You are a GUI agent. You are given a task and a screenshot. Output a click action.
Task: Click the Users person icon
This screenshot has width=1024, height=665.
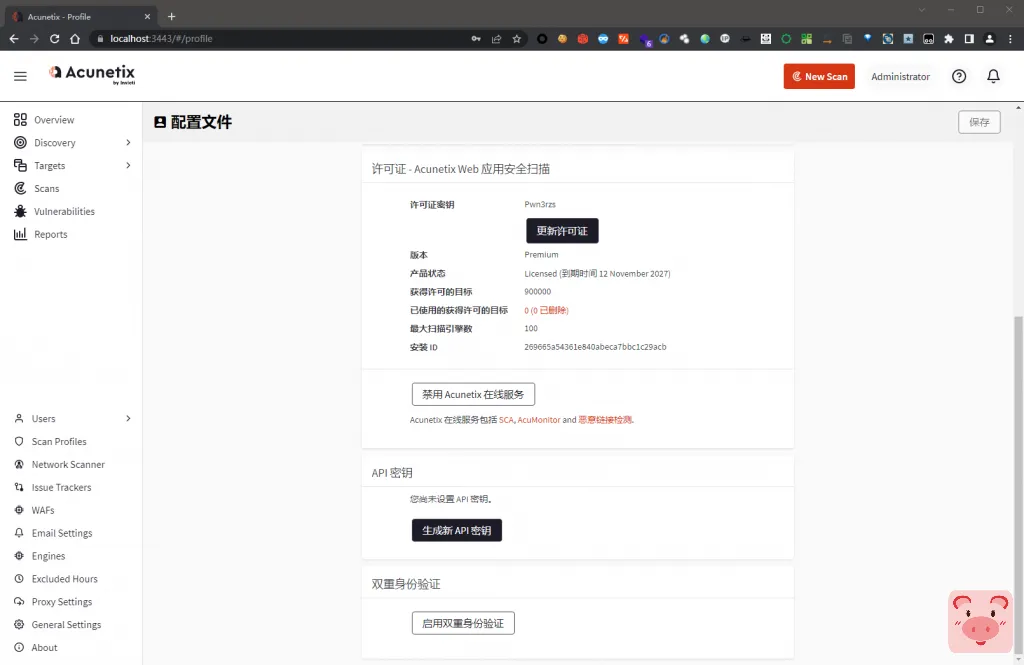19,418
